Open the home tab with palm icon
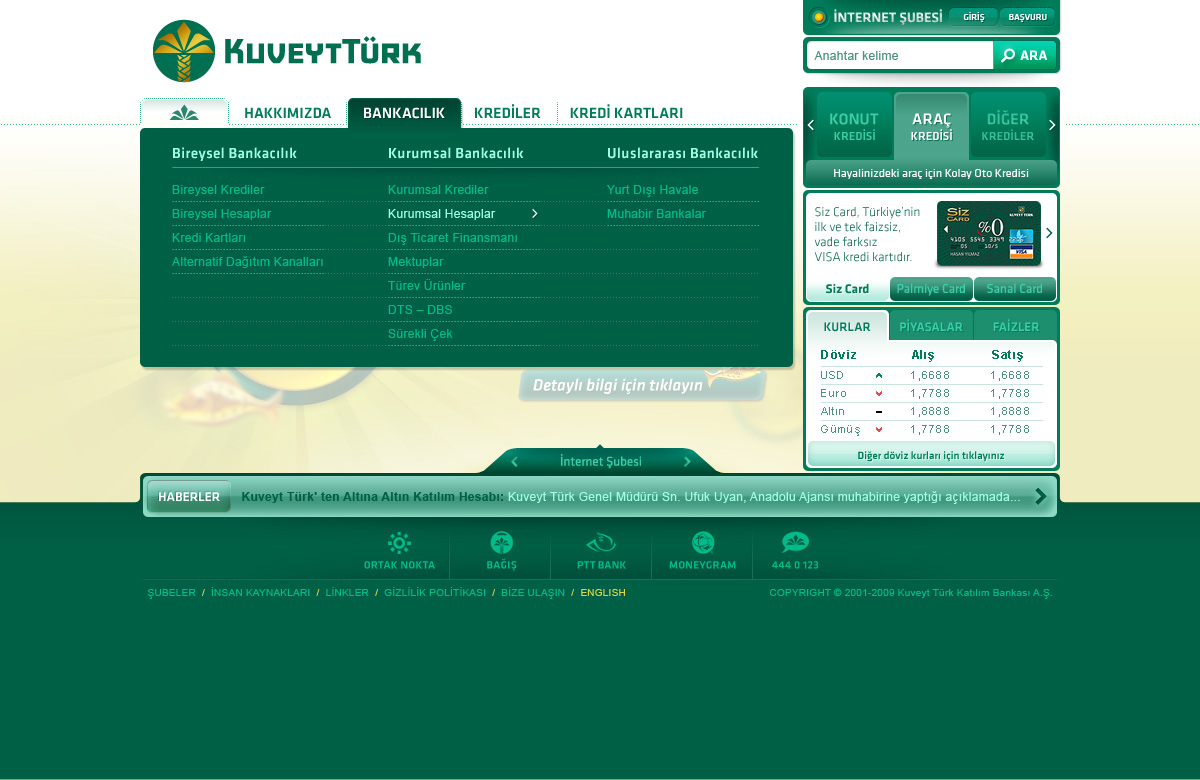The height and width of the screenshot is (780, 1200). (184, 113)
